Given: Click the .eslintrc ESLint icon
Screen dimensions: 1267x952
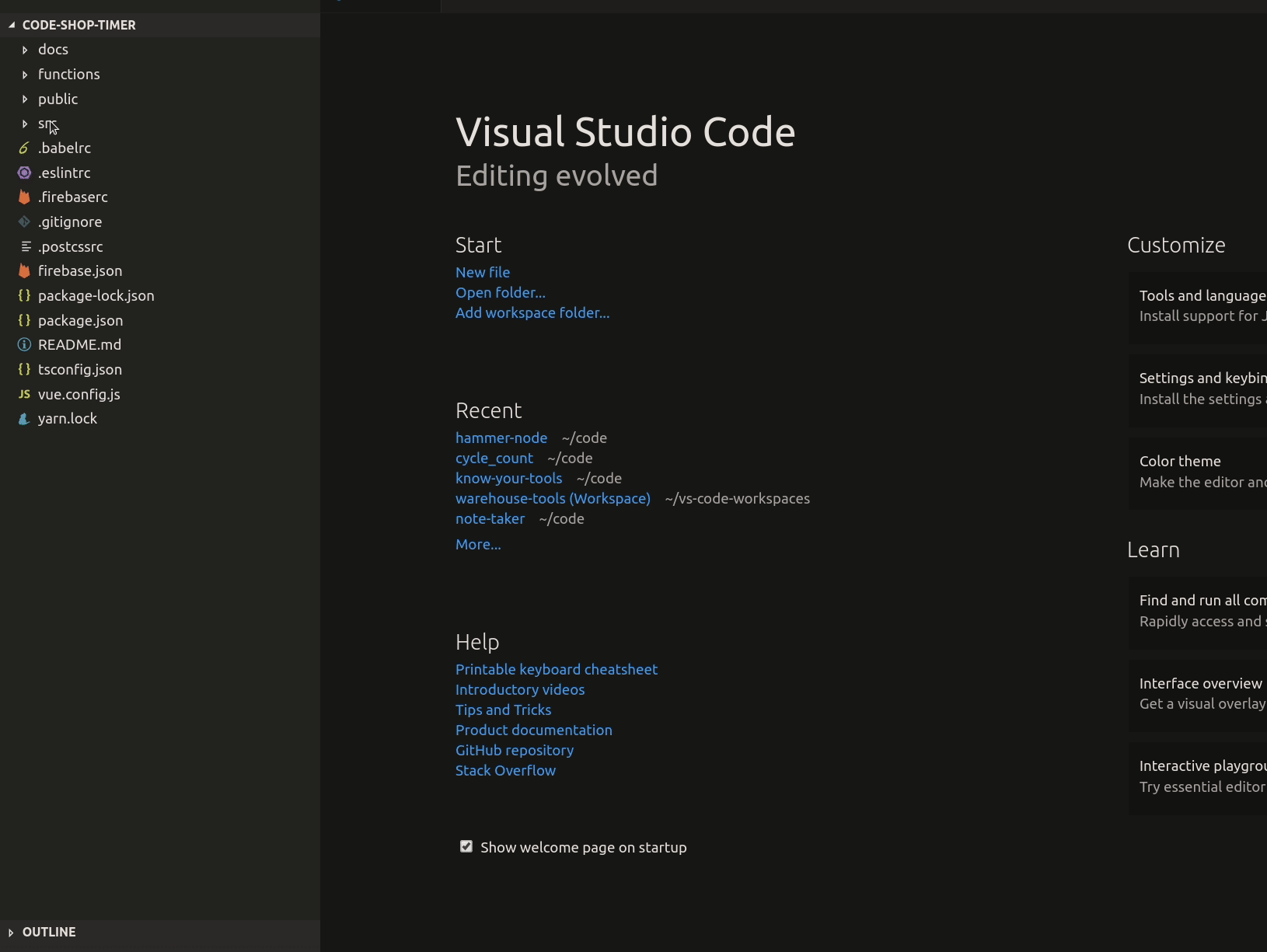Looking at the screenshot, I should [24, 173].
